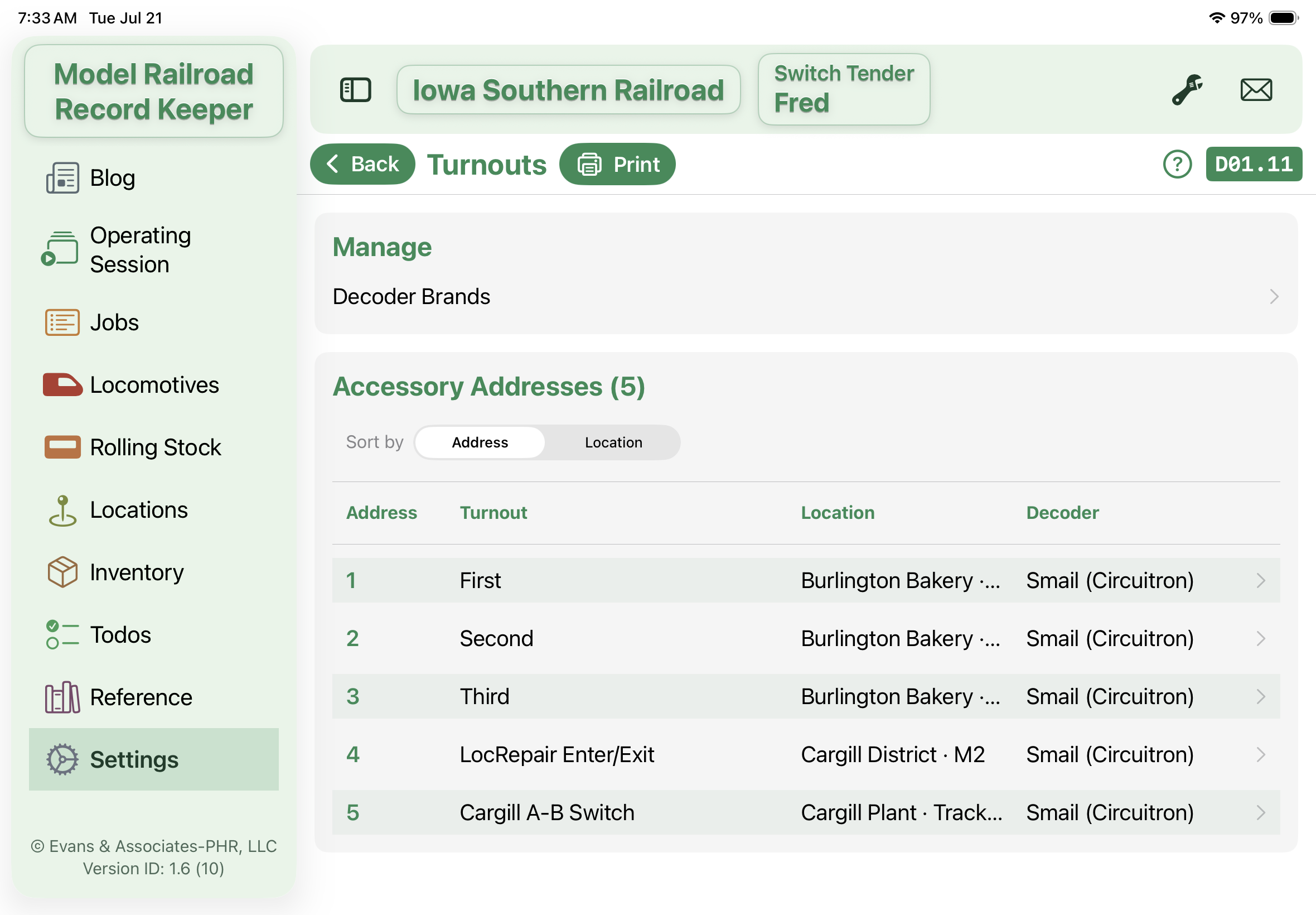
Task: Click the Address column header
Action: coord(381,513)
